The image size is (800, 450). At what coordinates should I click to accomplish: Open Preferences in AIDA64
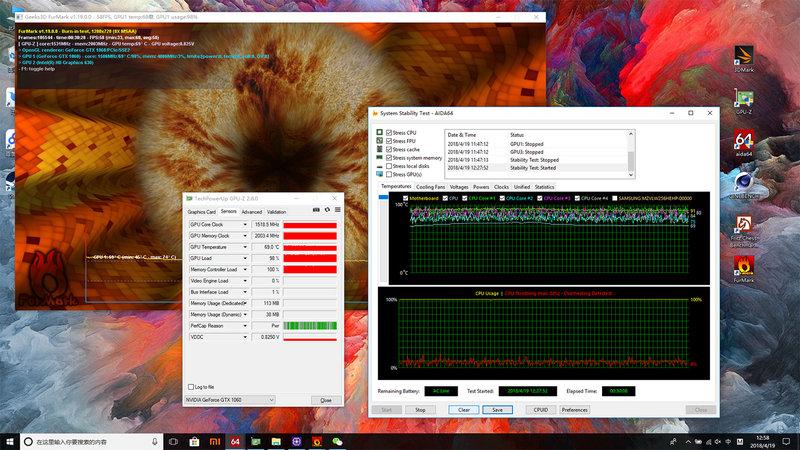click(574, 410)
